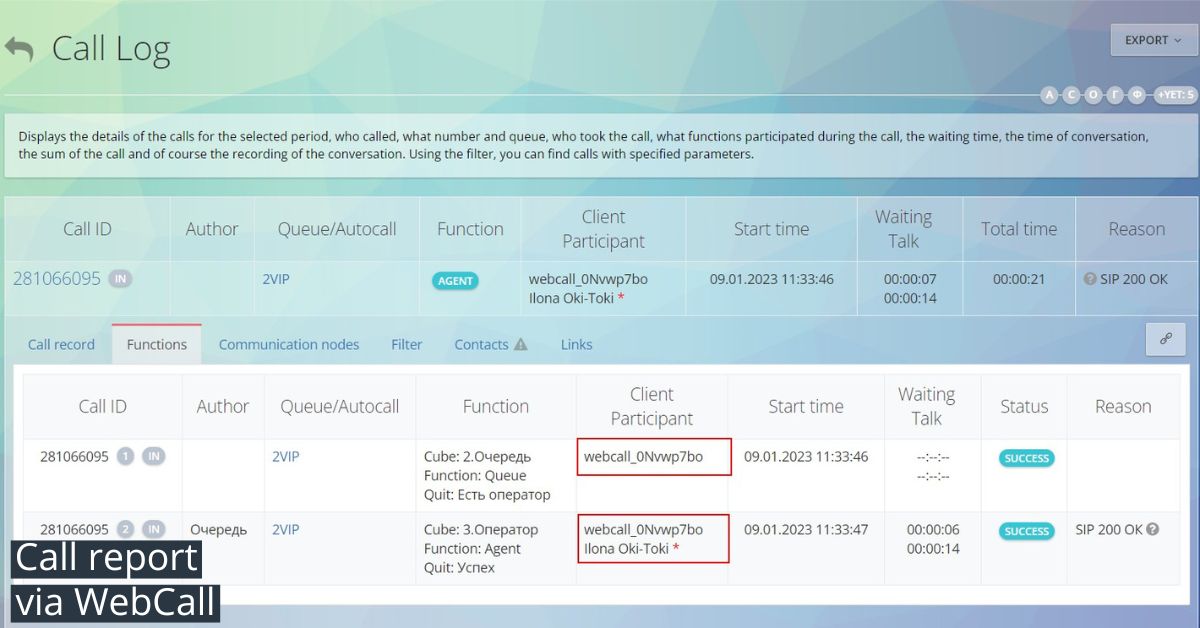Click the 'A' filter circle

pyautogui.click(x=1049, y=95)
